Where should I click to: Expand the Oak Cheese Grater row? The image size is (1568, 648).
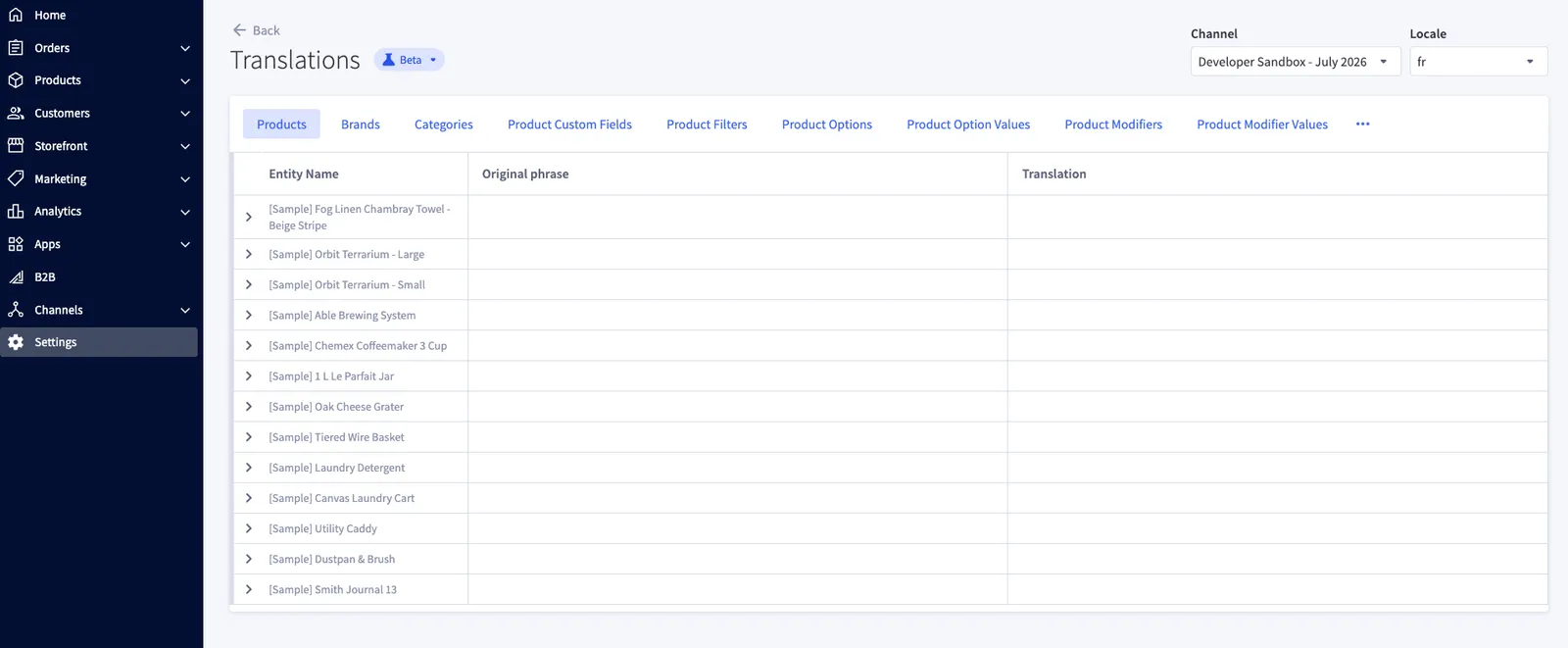tap(249, 406)
